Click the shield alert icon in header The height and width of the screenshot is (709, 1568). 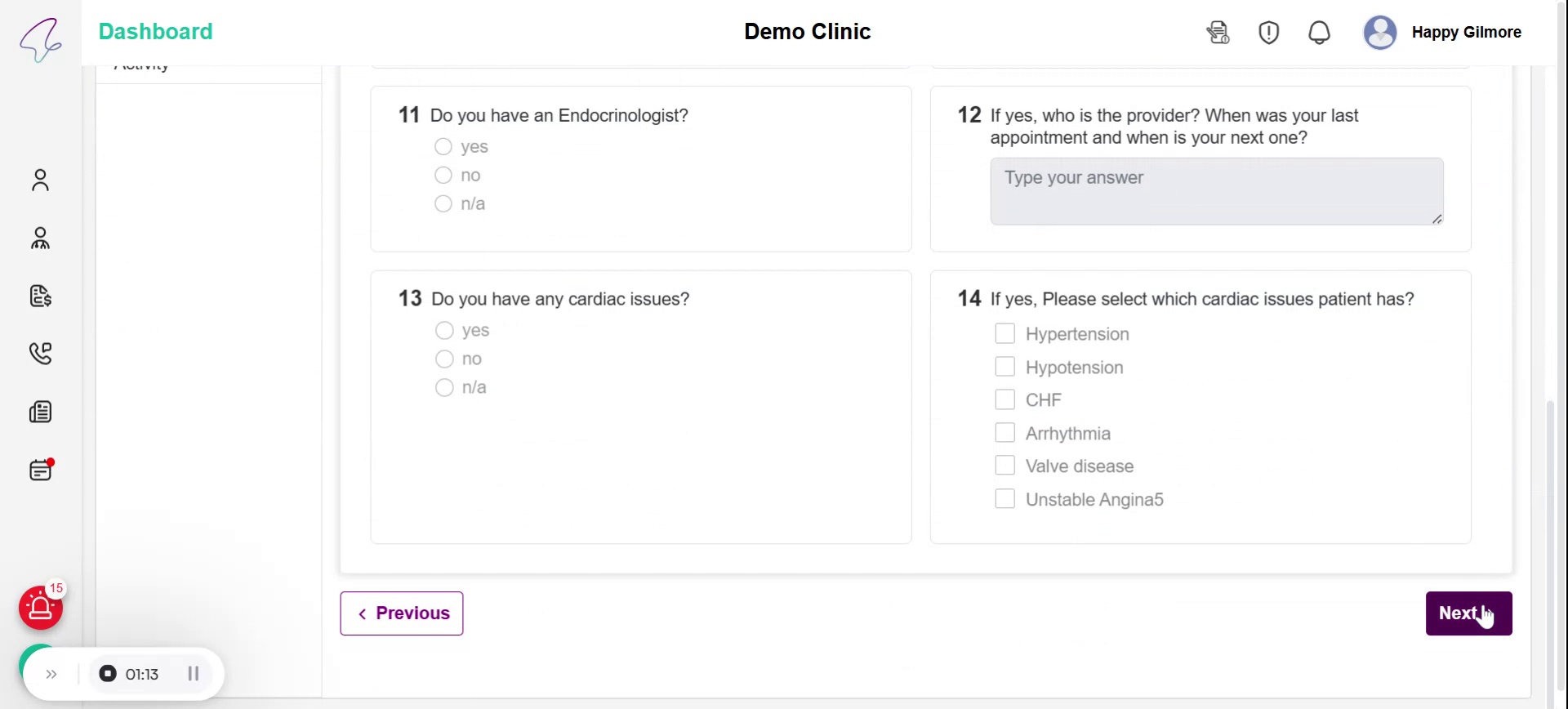tap(1268, 33)
